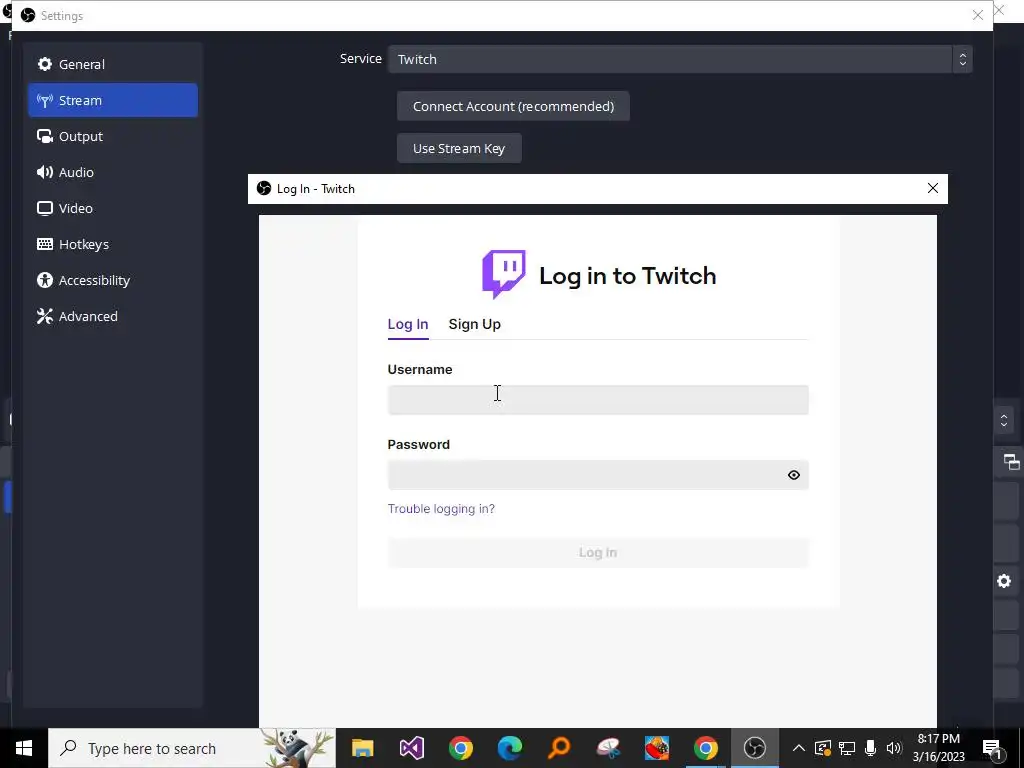Screen dimensions: 1024x768
Task: Open first Chrome icon in taskbar
Action: (x=460, y=748)
